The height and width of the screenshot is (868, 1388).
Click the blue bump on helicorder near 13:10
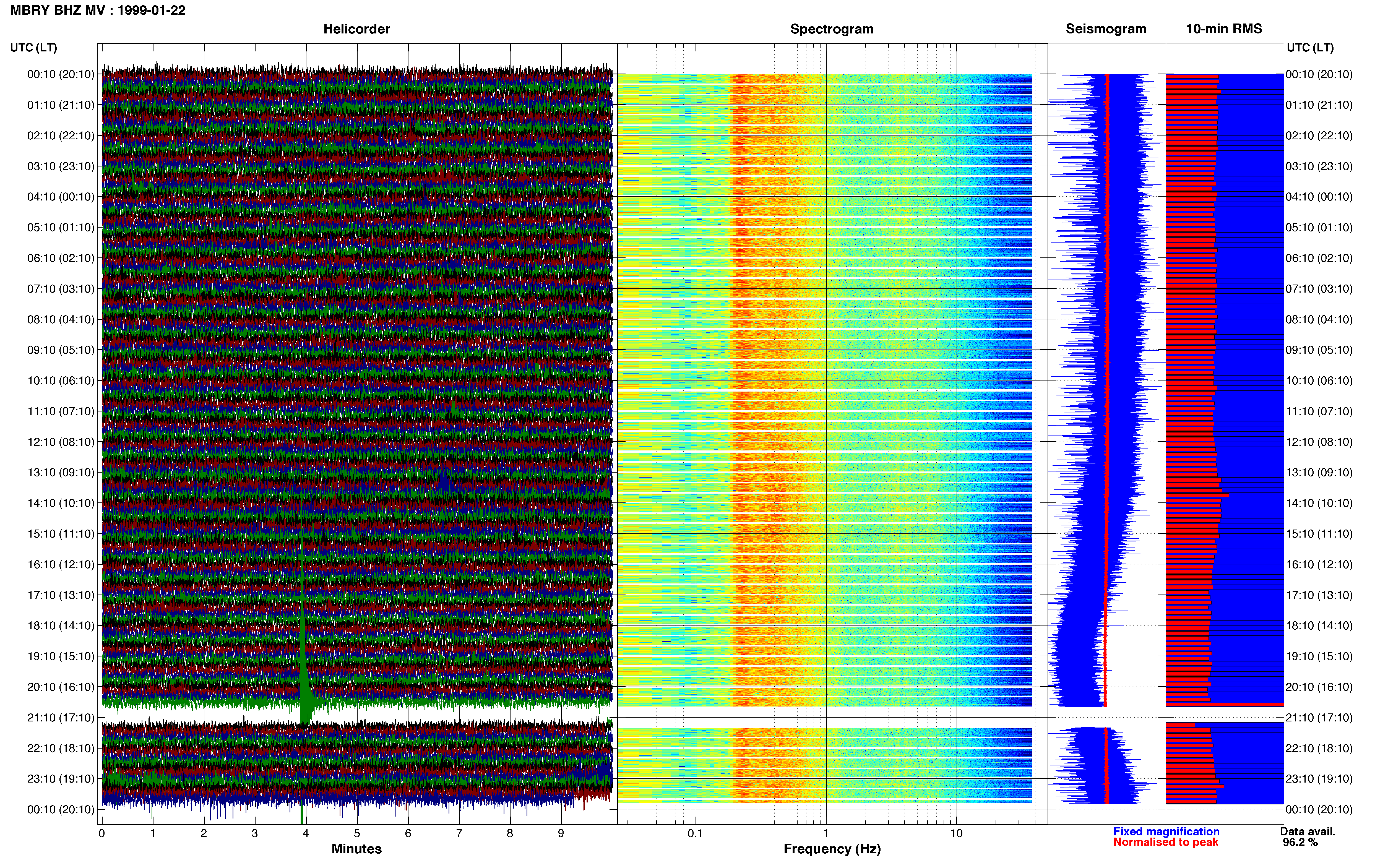point(444,481)
